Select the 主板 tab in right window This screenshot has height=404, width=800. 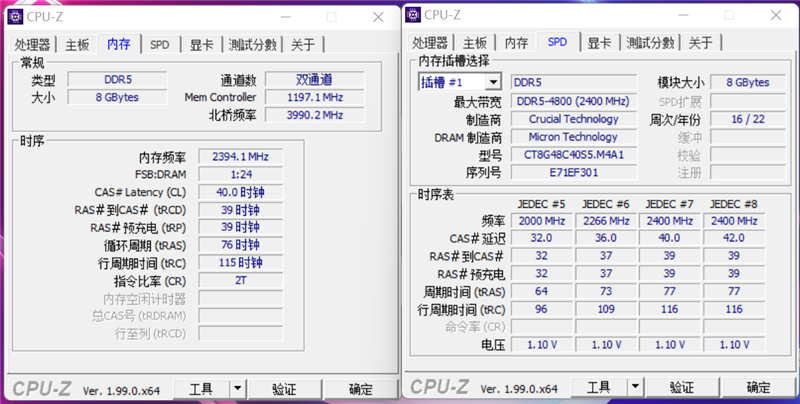tap(474, 42)
